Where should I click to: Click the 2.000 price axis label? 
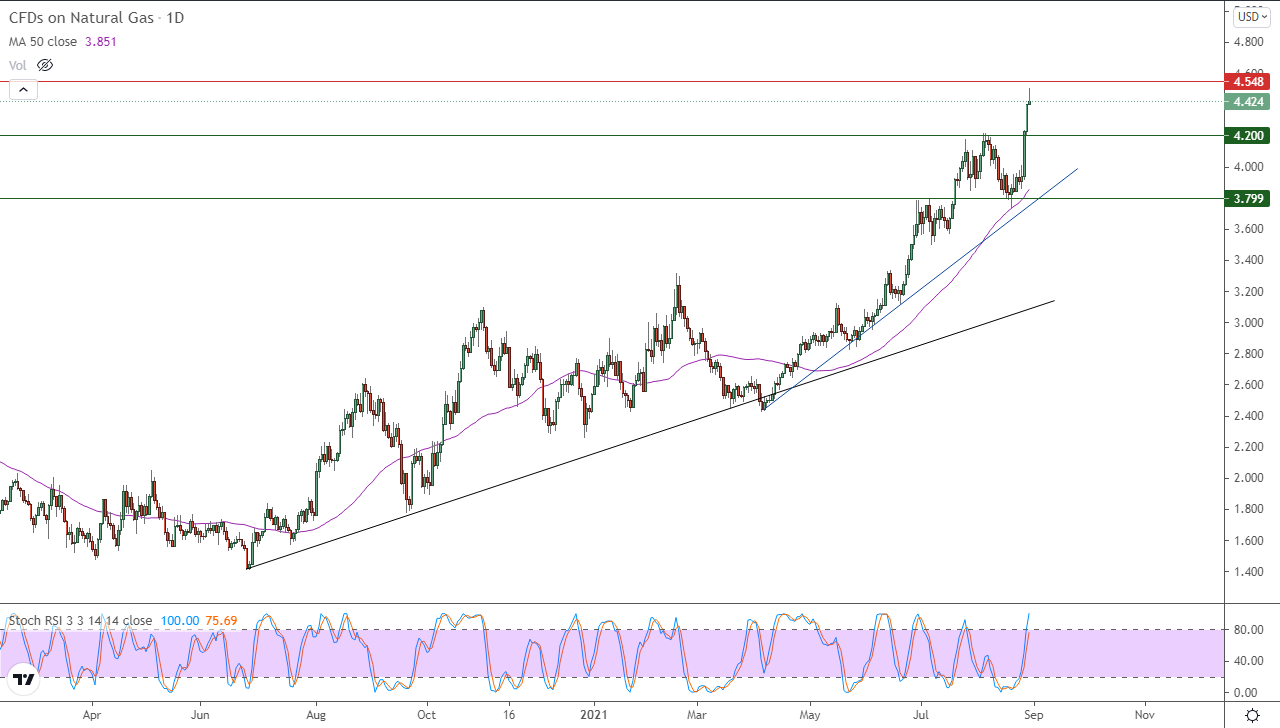(x=1250, y=478)
